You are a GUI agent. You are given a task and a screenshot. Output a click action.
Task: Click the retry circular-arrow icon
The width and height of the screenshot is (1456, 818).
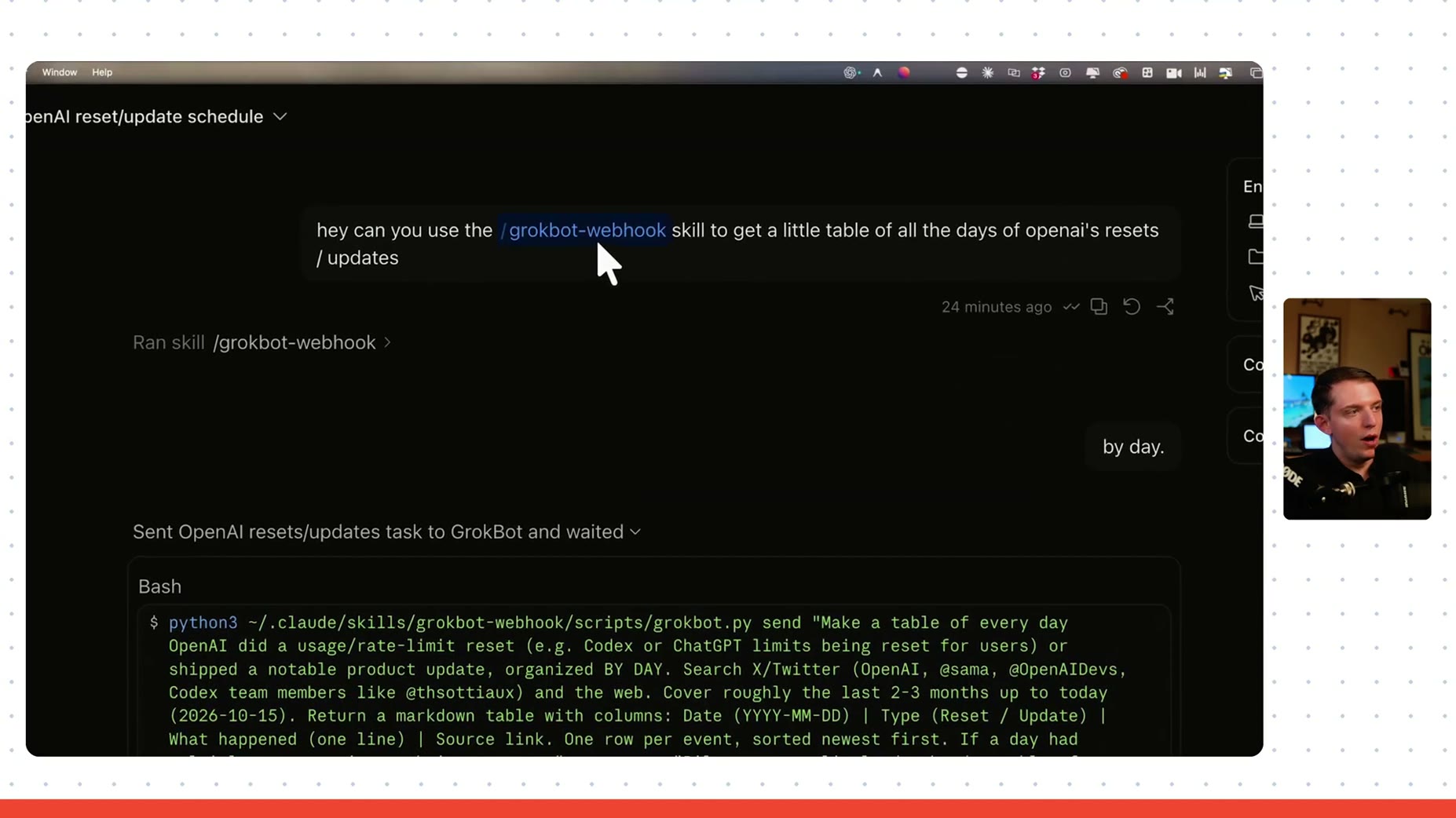(x=1132, y=307)
